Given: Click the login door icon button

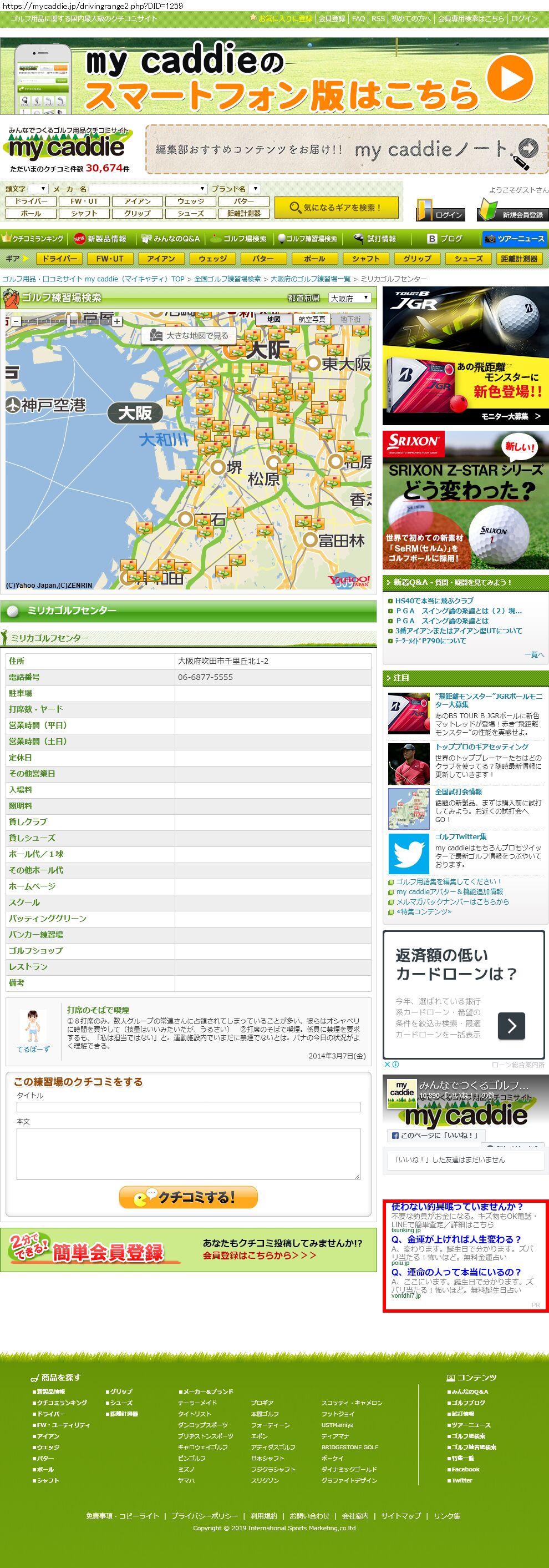Looking at the screenshot, I should pyautogui.click(x=441, y=210).
